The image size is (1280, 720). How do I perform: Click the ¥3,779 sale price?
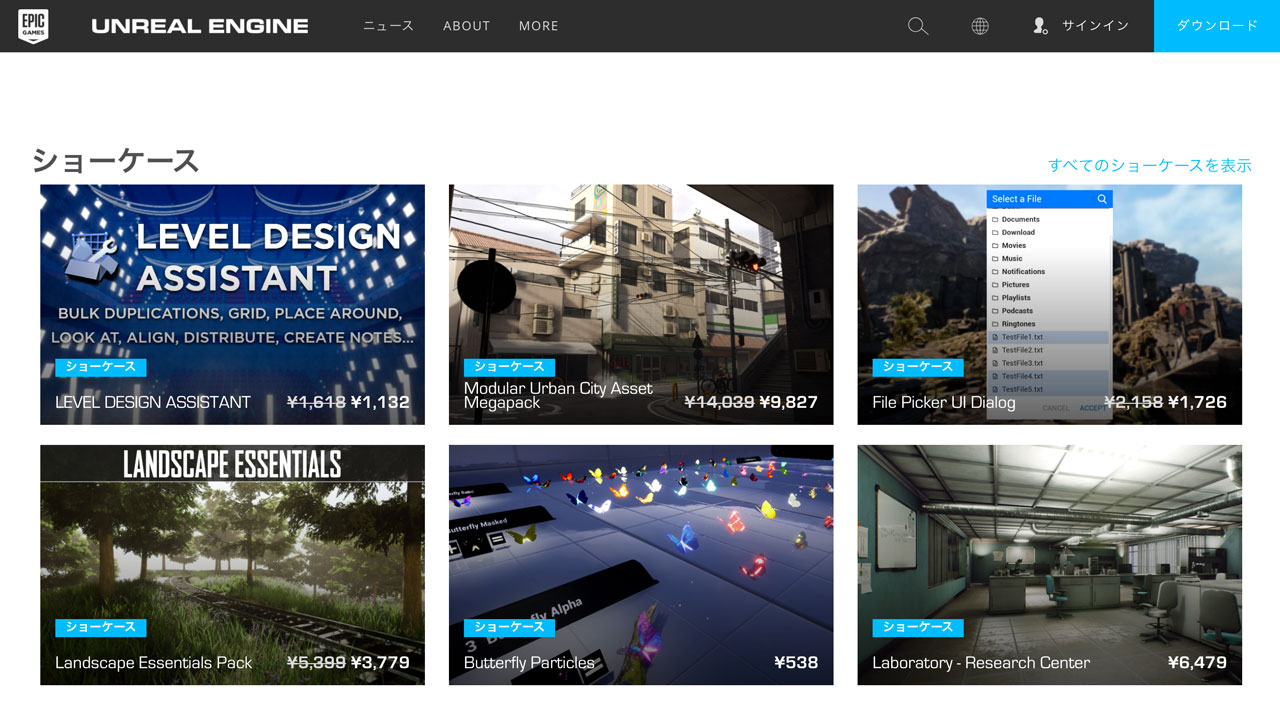pyautogui.click(x=380, y=662)
